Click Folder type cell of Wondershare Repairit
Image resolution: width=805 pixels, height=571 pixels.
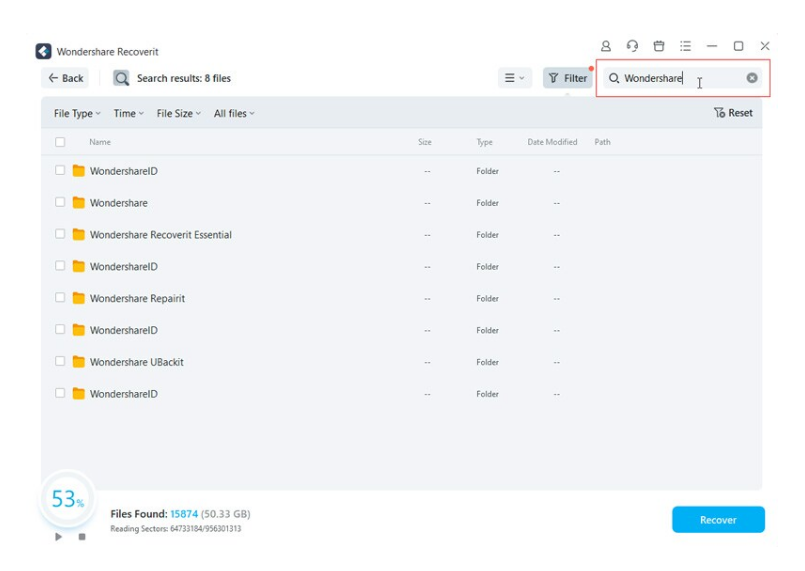pos(487,298)
